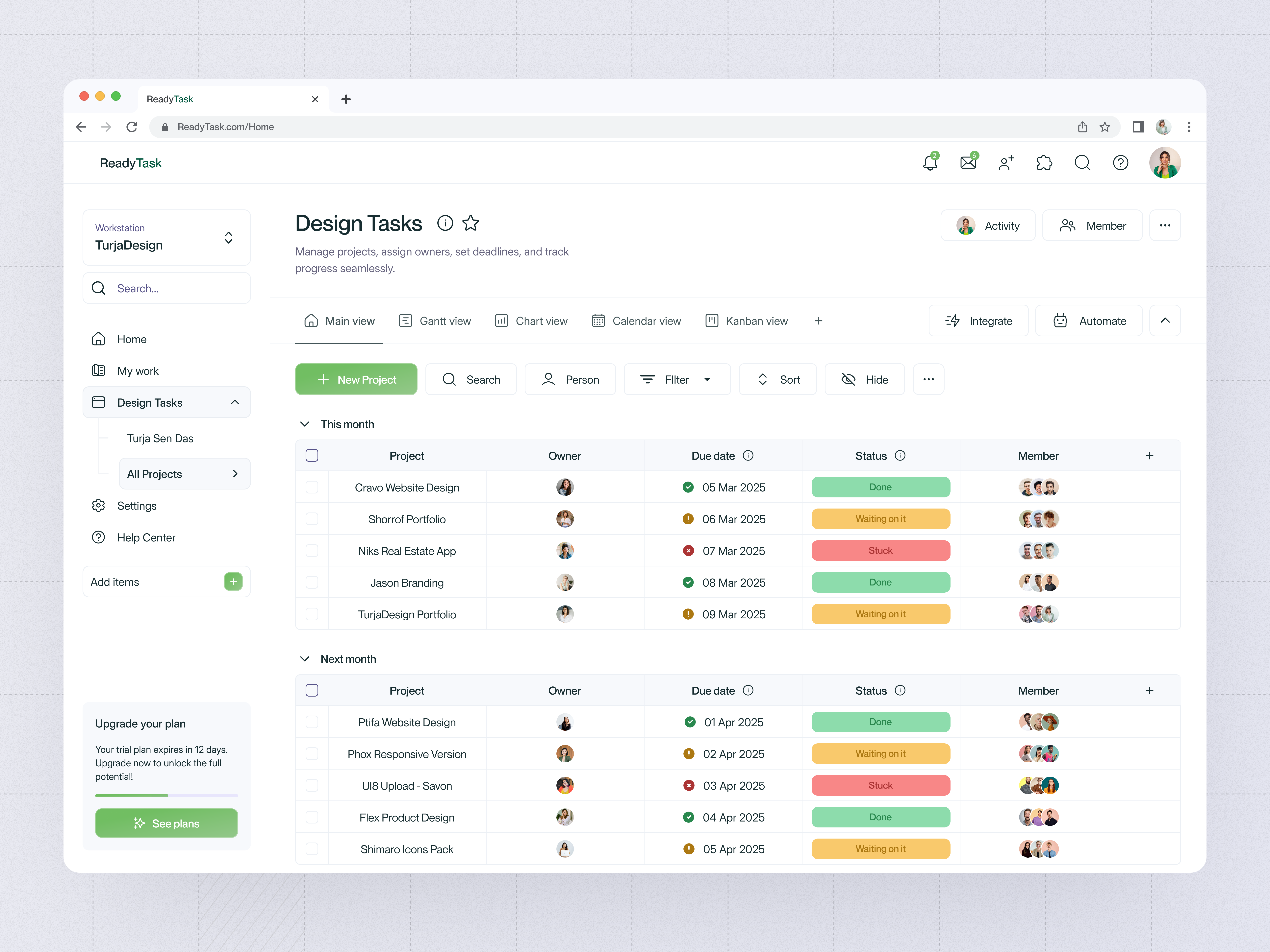Viewport: 1270px width, 952px height.
Task: Open the integrations puzzle icon in the top bar
Action: click(x=1044, y=163)
